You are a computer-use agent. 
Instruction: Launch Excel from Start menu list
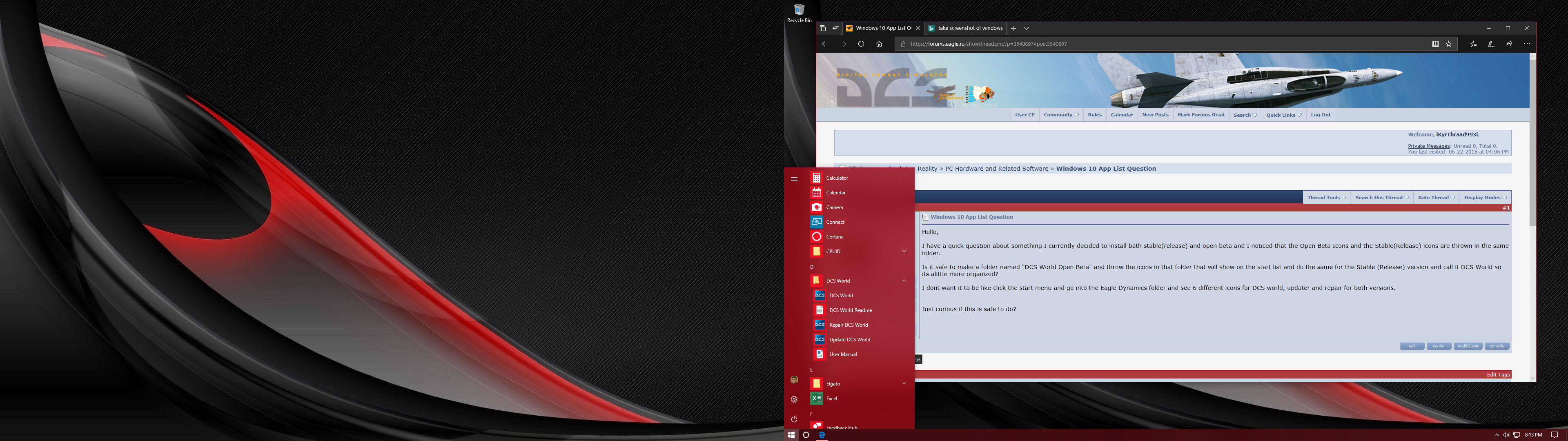(x=861, y=399)
